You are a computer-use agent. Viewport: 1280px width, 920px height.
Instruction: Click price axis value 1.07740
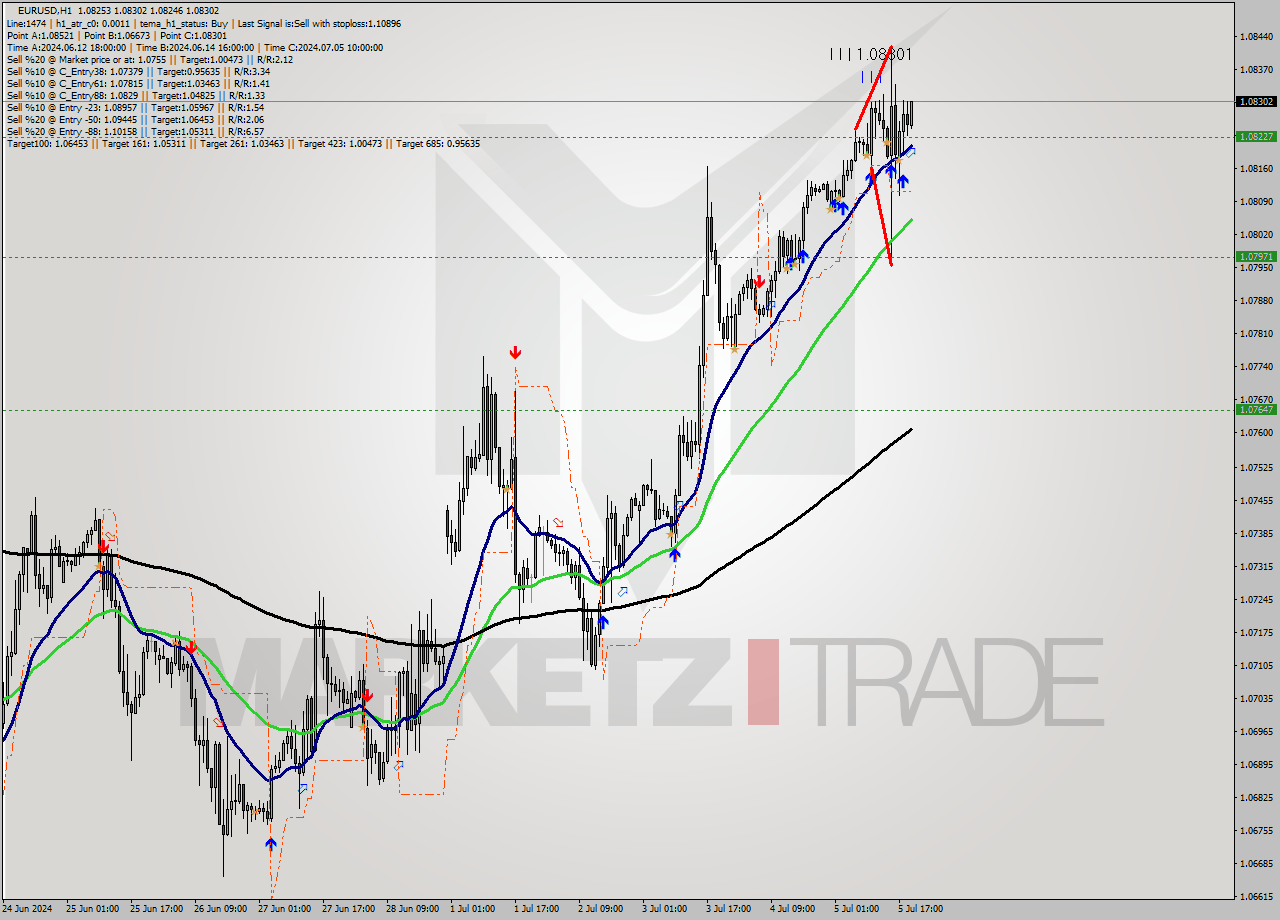tap(1256, 367)
